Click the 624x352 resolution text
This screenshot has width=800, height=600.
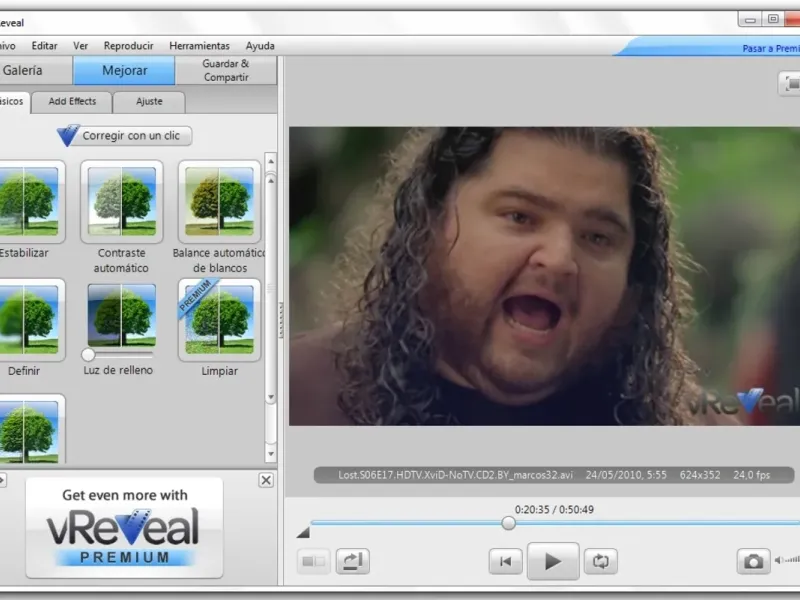pyautogui.click(x=700, y=475)
